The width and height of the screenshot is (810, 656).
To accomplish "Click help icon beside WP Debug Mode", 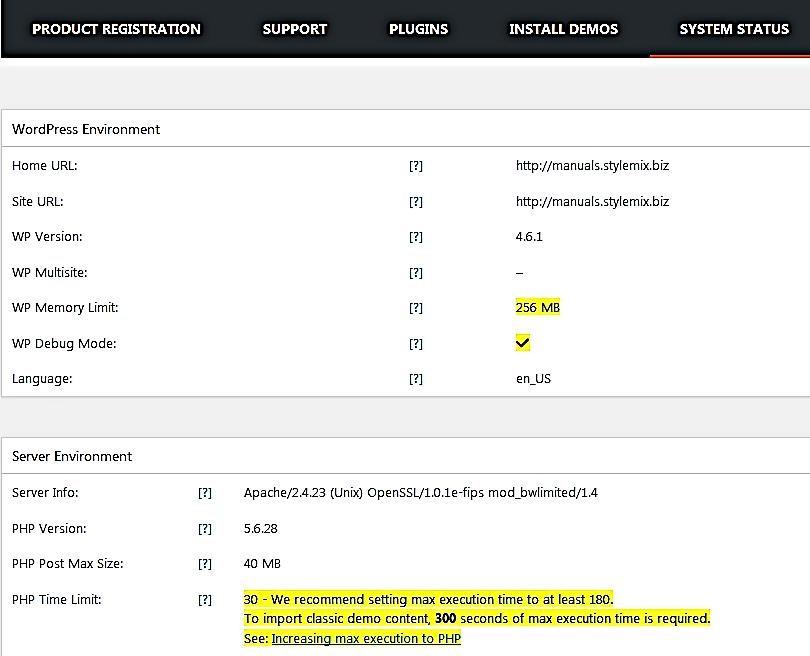I will 416,344.
